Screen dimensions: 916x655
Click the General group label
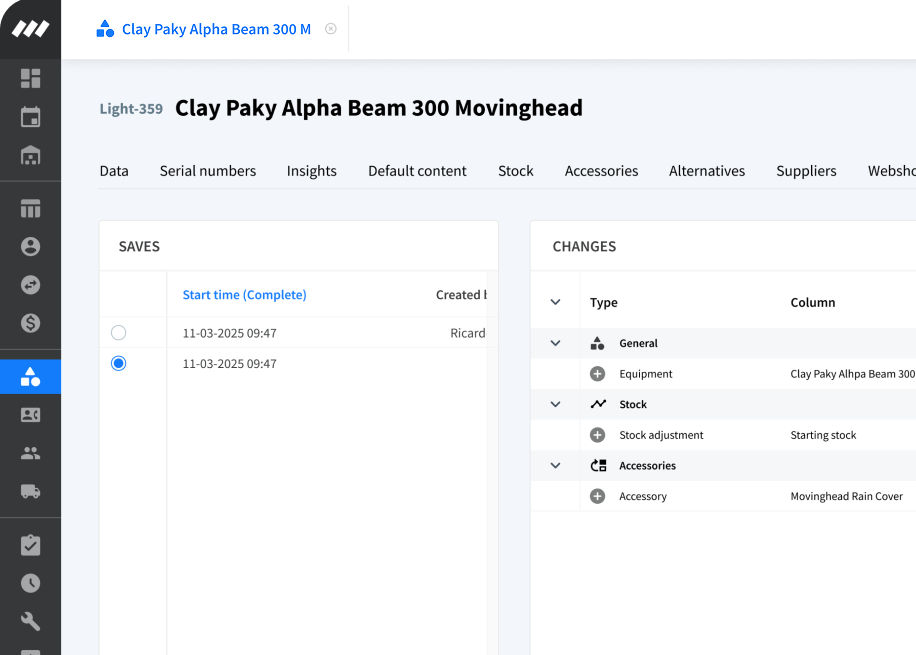pyautogui.click(x=638, y=343)
